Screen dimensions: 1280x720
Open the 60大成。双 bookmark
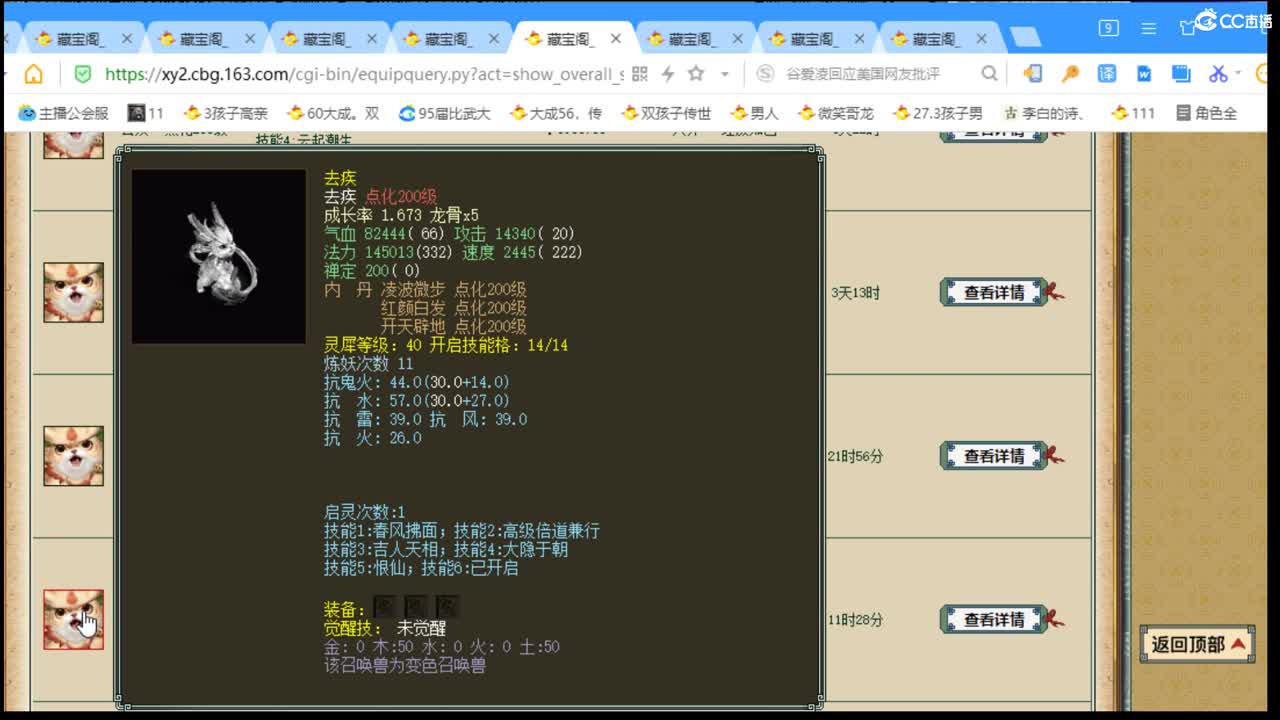click(x=333, y=113)
